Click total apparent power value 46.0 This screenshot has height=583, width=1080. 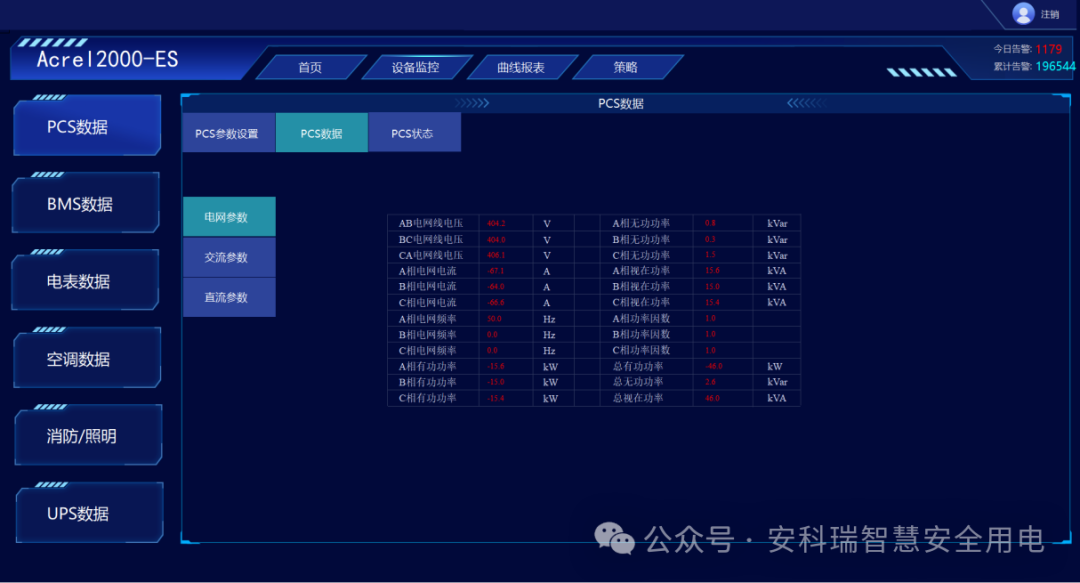[712, 398]
